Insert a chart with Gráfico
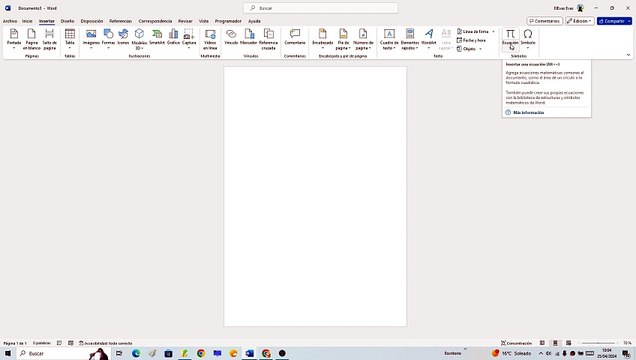This screenshot has width=636, height=360. tap(174, 37)
